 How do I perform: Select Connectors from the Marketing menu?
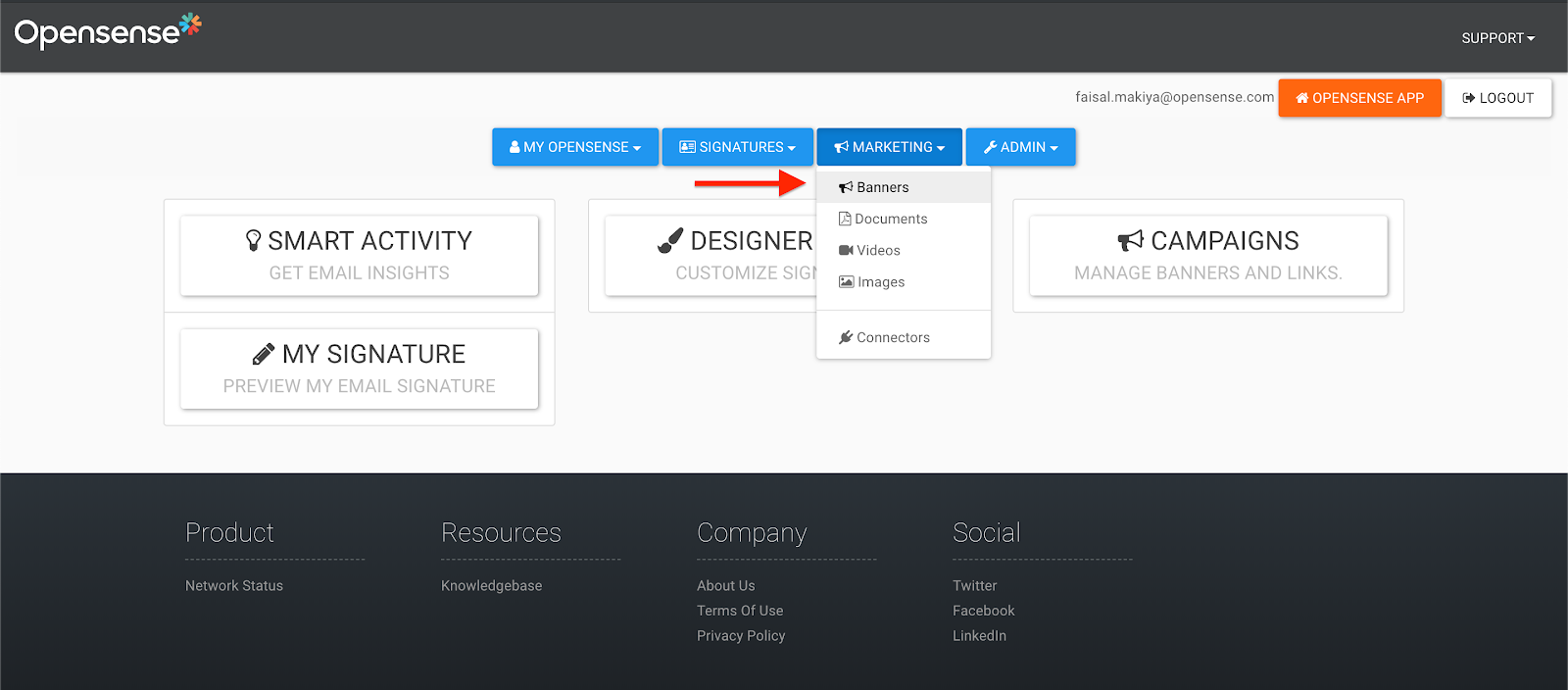pos(904,337)
